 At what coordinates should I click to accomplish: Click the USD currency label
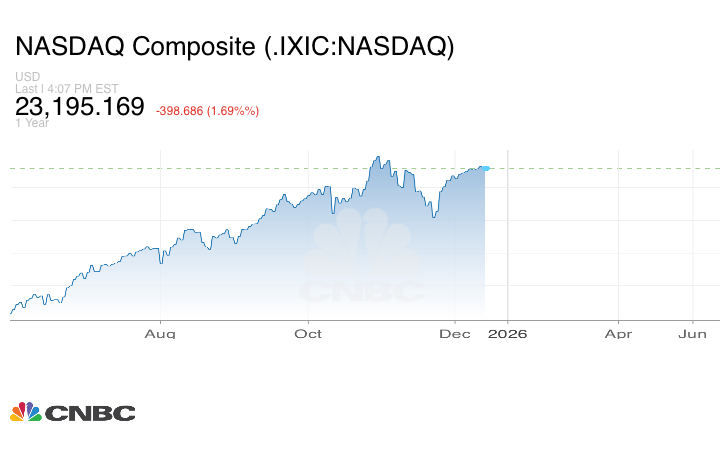coord(27,78)
